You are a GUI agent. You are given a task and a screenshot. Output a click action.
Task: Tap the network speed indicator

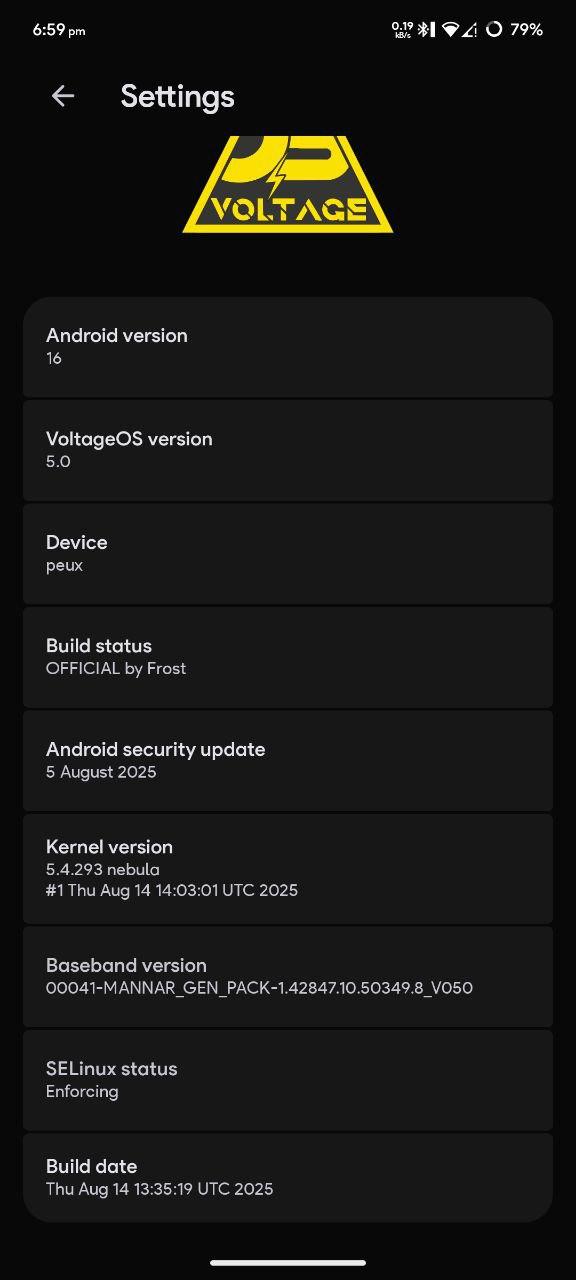coord(403,30)
